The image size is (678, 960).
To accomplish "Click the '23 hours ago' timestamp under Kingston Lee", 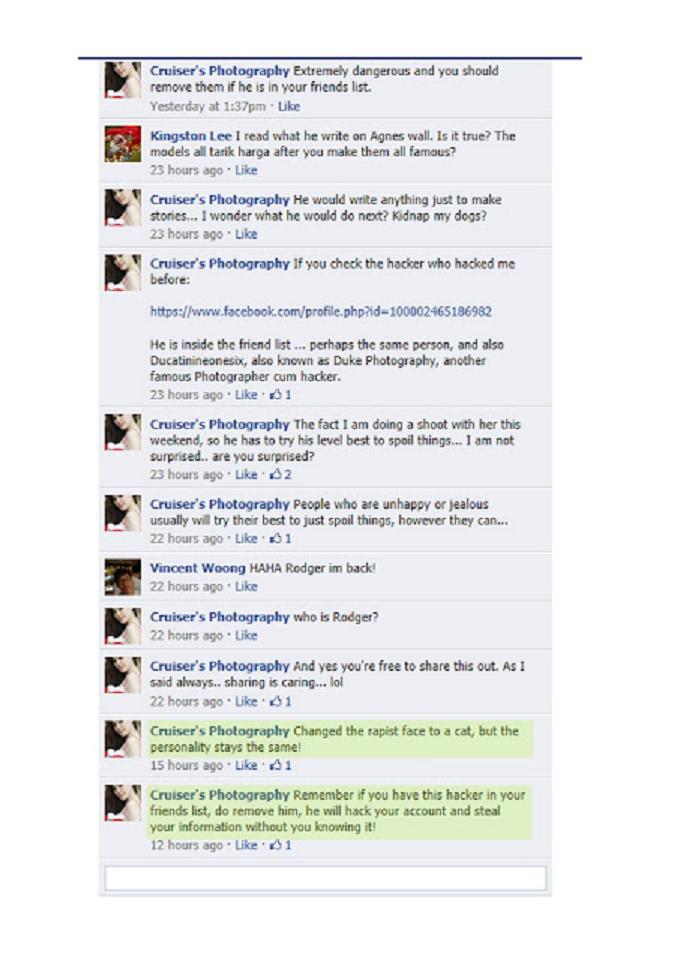I will click(186, 170).
